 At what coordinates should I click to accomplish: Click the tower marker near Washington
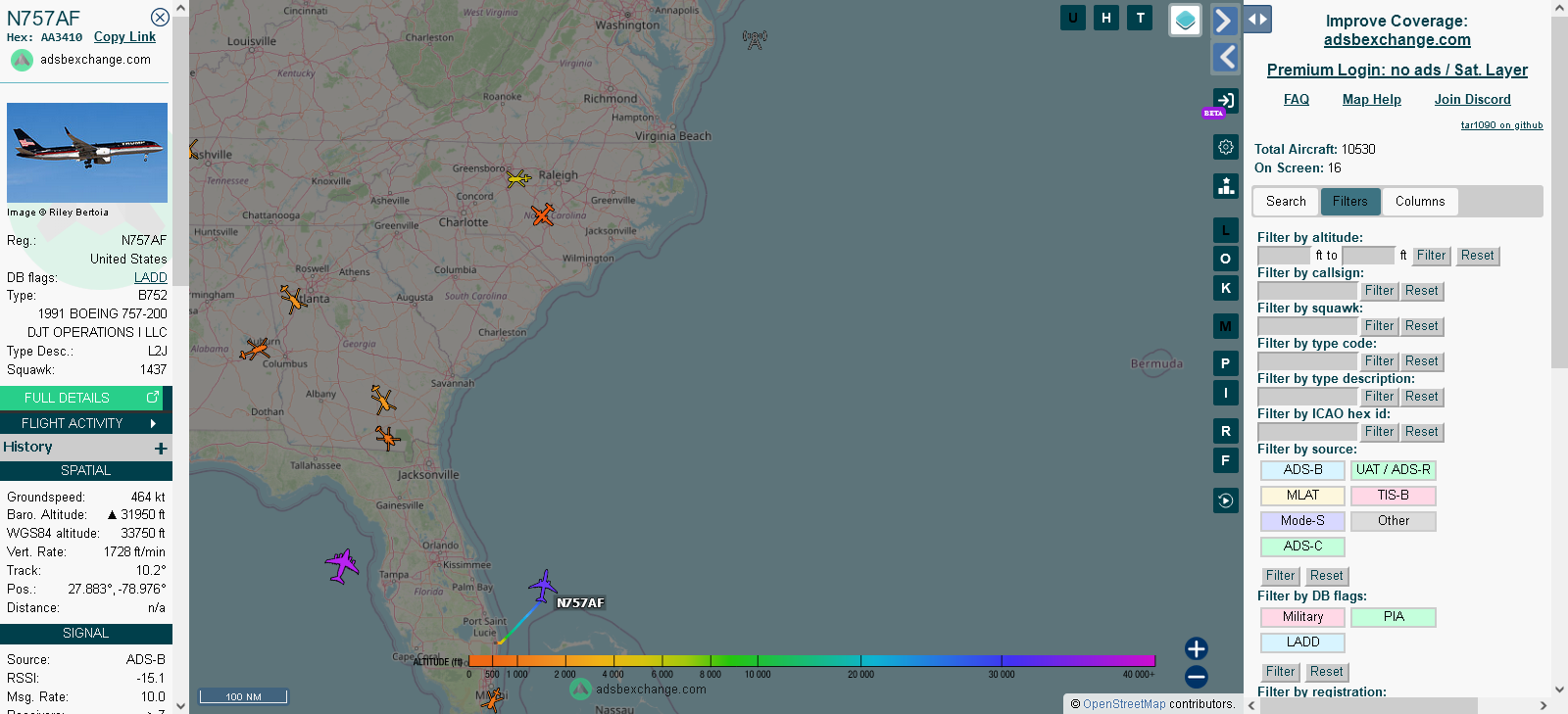(755, 39)
